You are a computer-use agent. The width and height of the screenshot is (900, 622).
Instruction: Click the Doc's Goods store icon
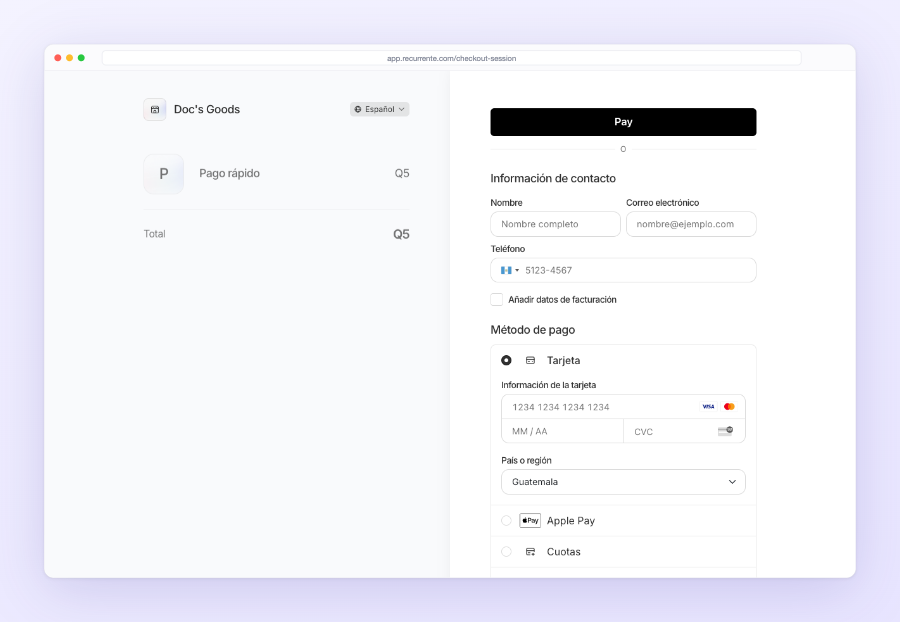click(154, 109)
